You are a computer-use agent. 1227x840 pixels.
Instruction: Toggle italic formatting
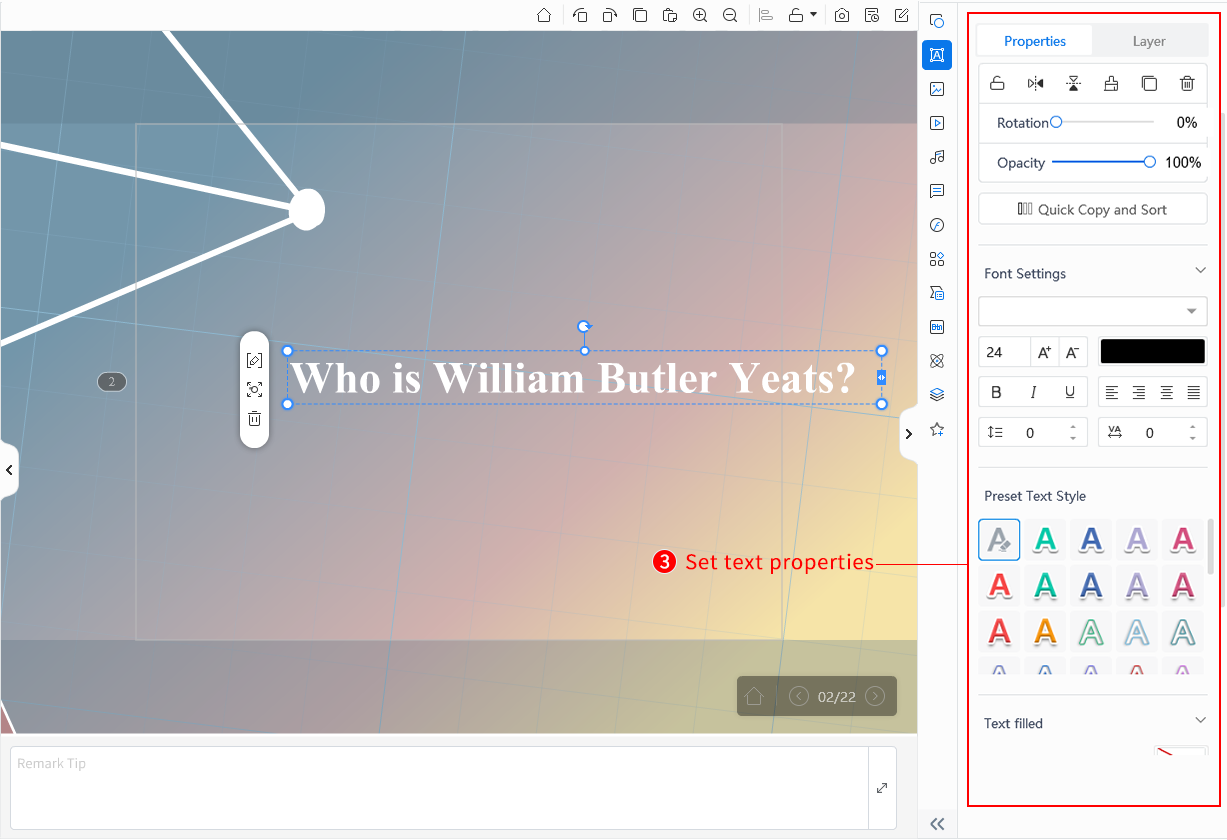coord(1033,392)
